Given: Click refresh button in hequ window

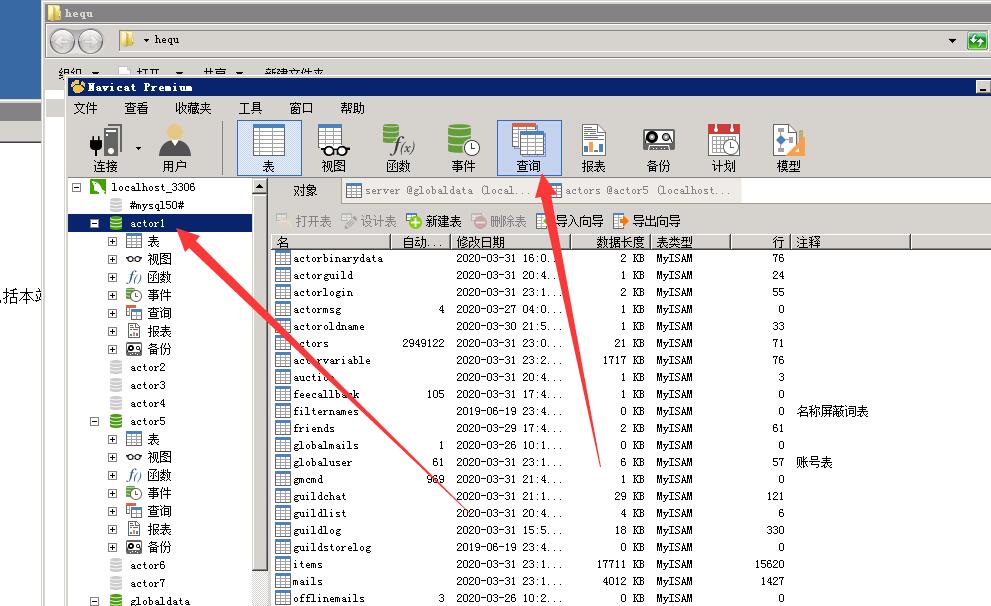Looking at the screenshot, I should 977,41.
